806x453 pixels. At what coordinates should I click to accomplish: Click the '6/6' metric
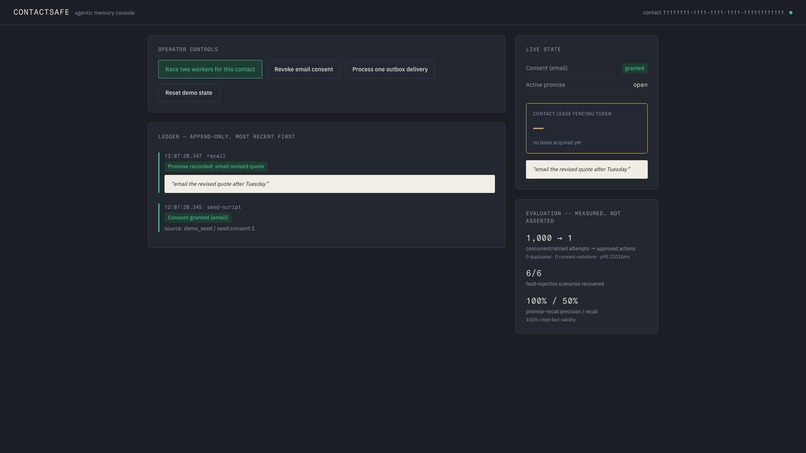534,273
